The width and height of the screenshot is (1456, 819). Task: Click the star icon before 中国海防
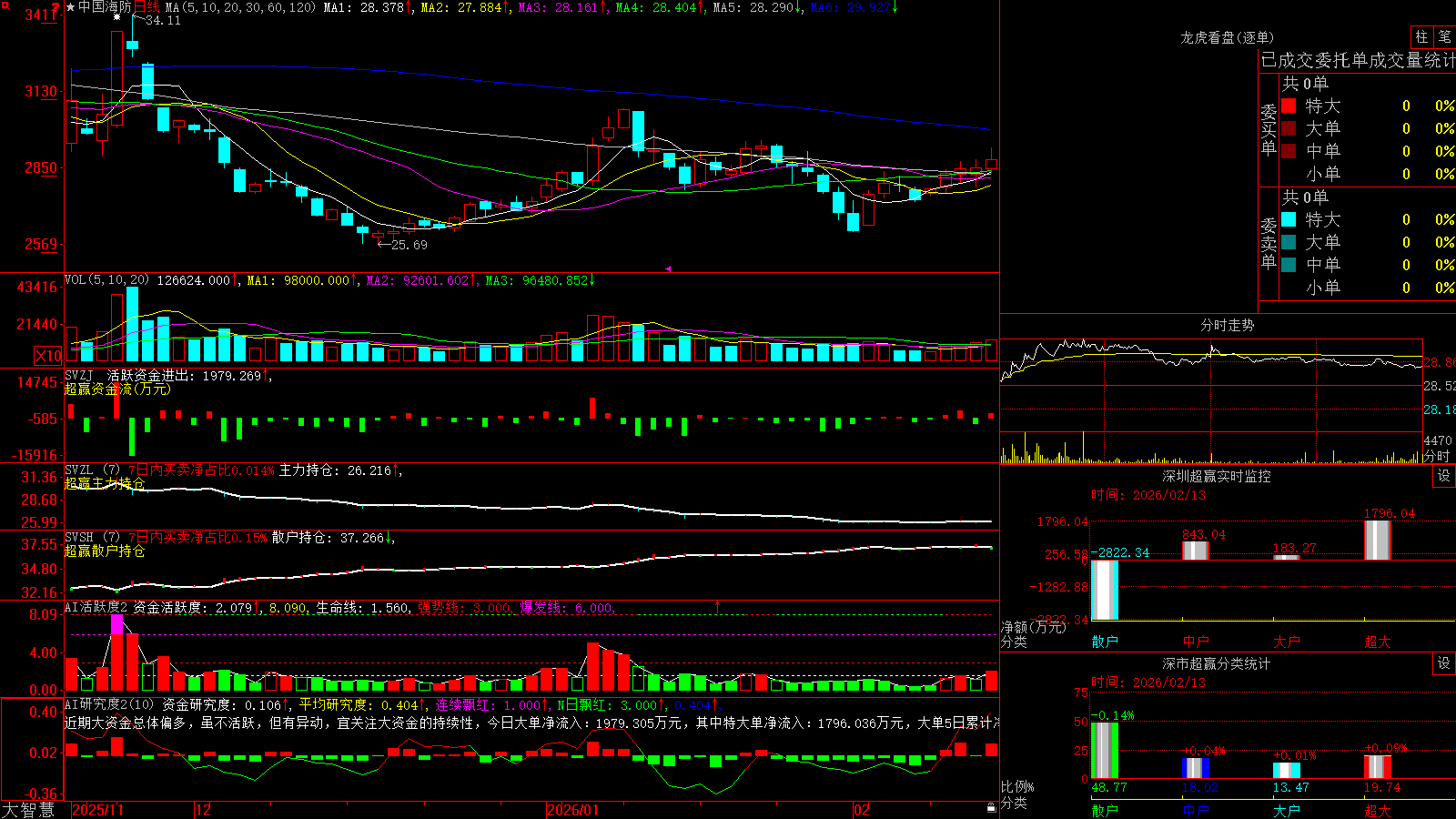pos(71,7)
